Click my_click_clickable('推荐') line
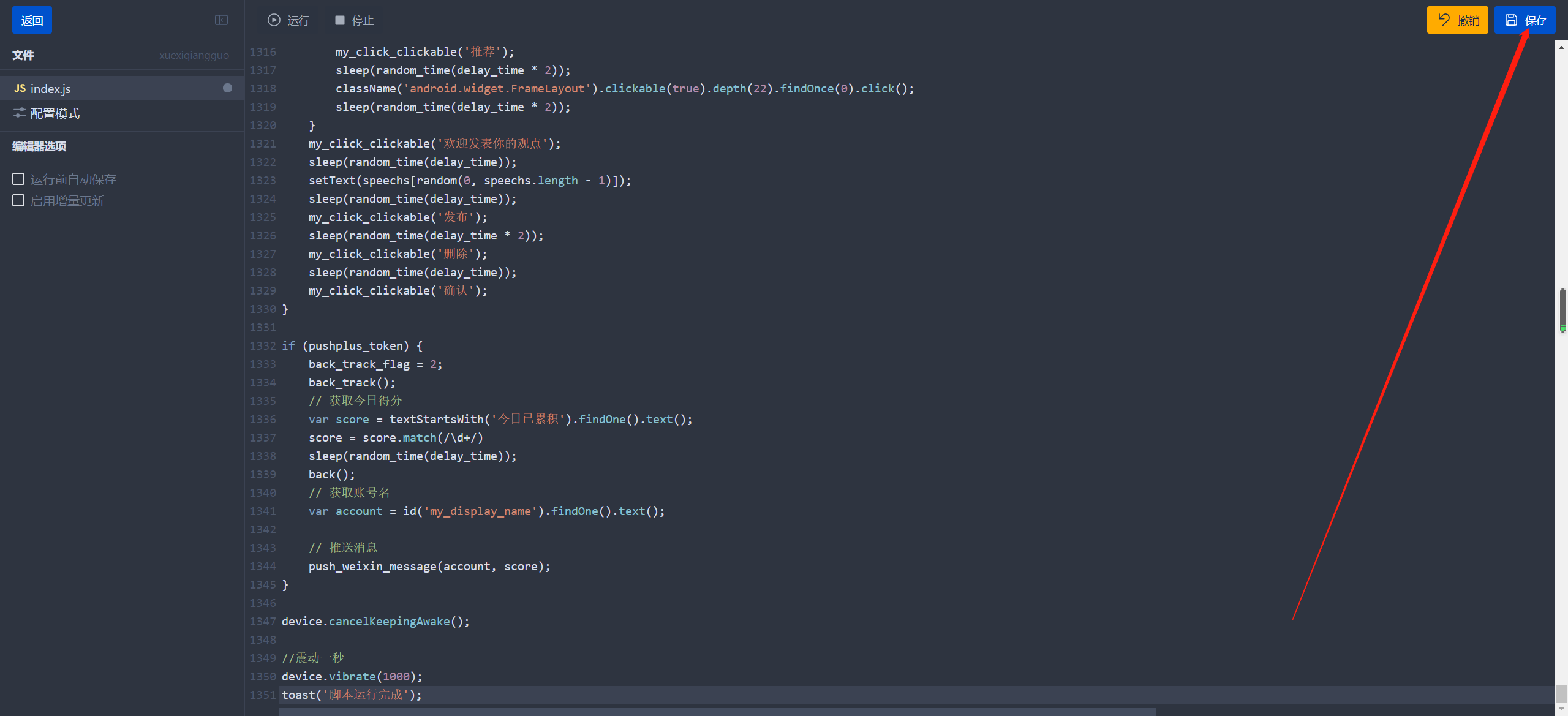The height and width of the screenshot is (716, 1568). tap(425, 51)
